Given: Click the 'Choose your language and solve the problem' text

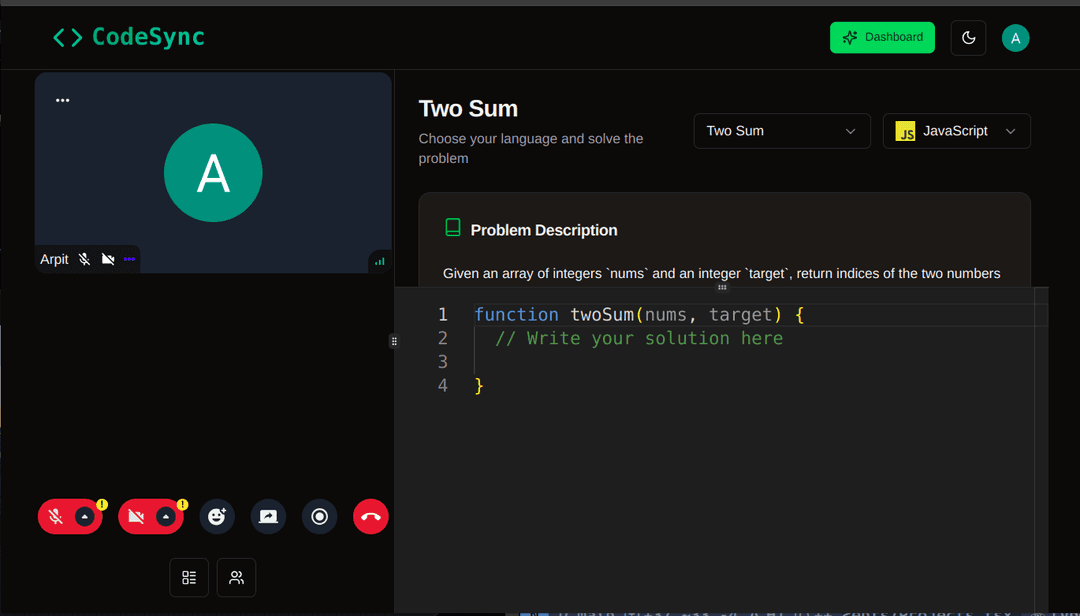Looking at the screenshot, I should (x=531, y=148).
